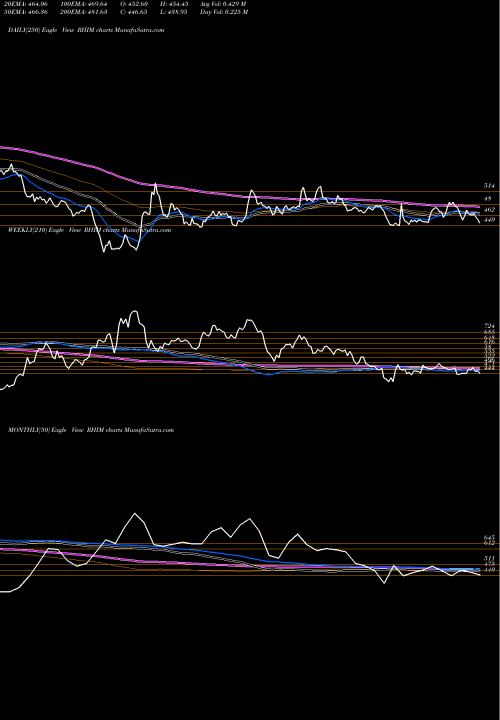Click the WEEKLY(210) Eagle View chart title
The image size is (500, 720).
click(x=90, y=230)
